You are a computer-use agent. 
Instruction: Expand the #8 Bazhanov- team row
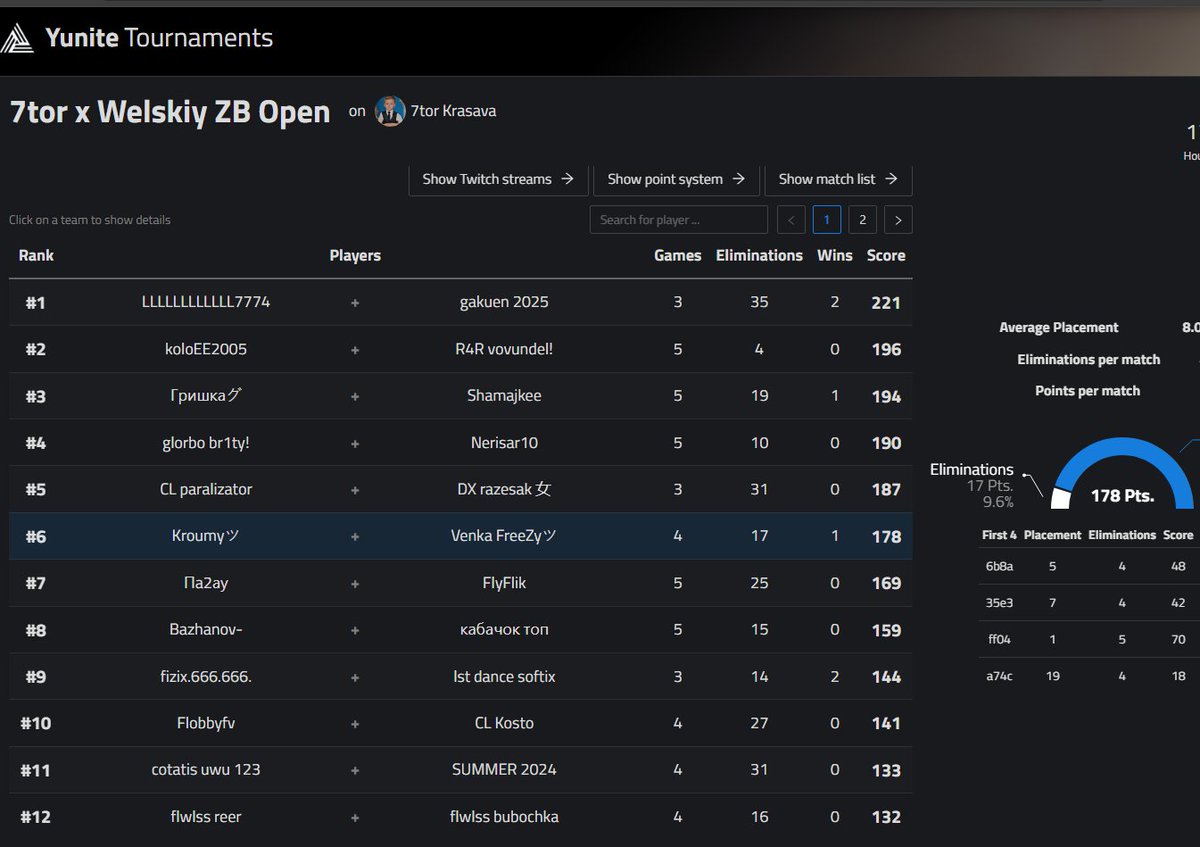pos(461,630)
